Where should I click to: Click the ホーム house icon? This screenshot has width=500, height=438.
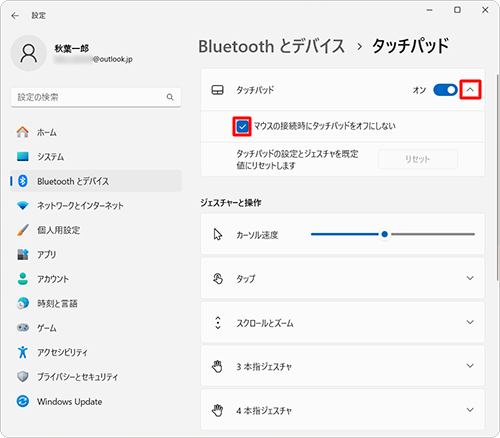tap(23, 132)
